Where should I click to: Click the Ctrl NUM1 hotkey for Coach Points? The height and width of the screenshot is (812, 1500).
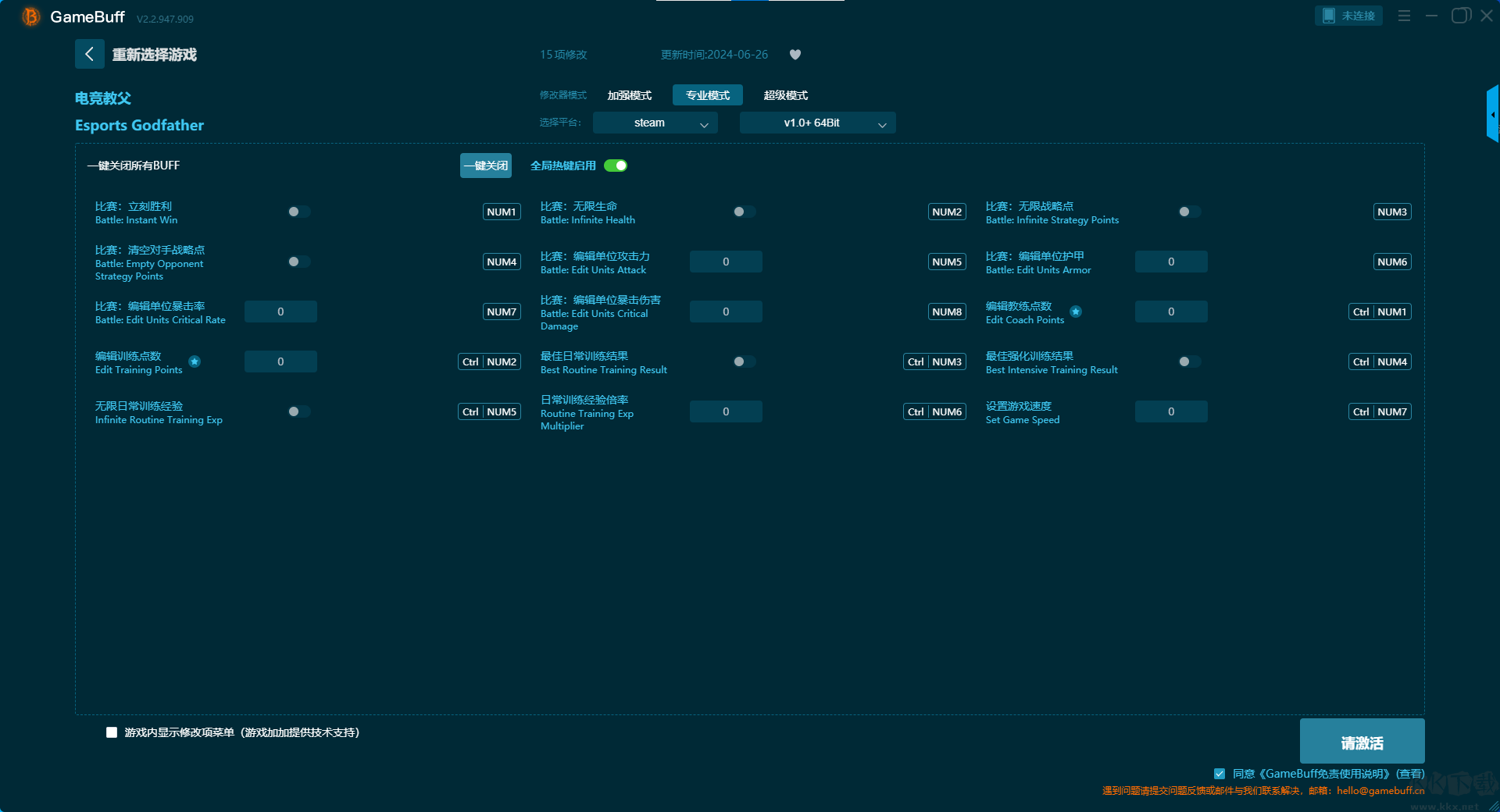(1380, 312)
